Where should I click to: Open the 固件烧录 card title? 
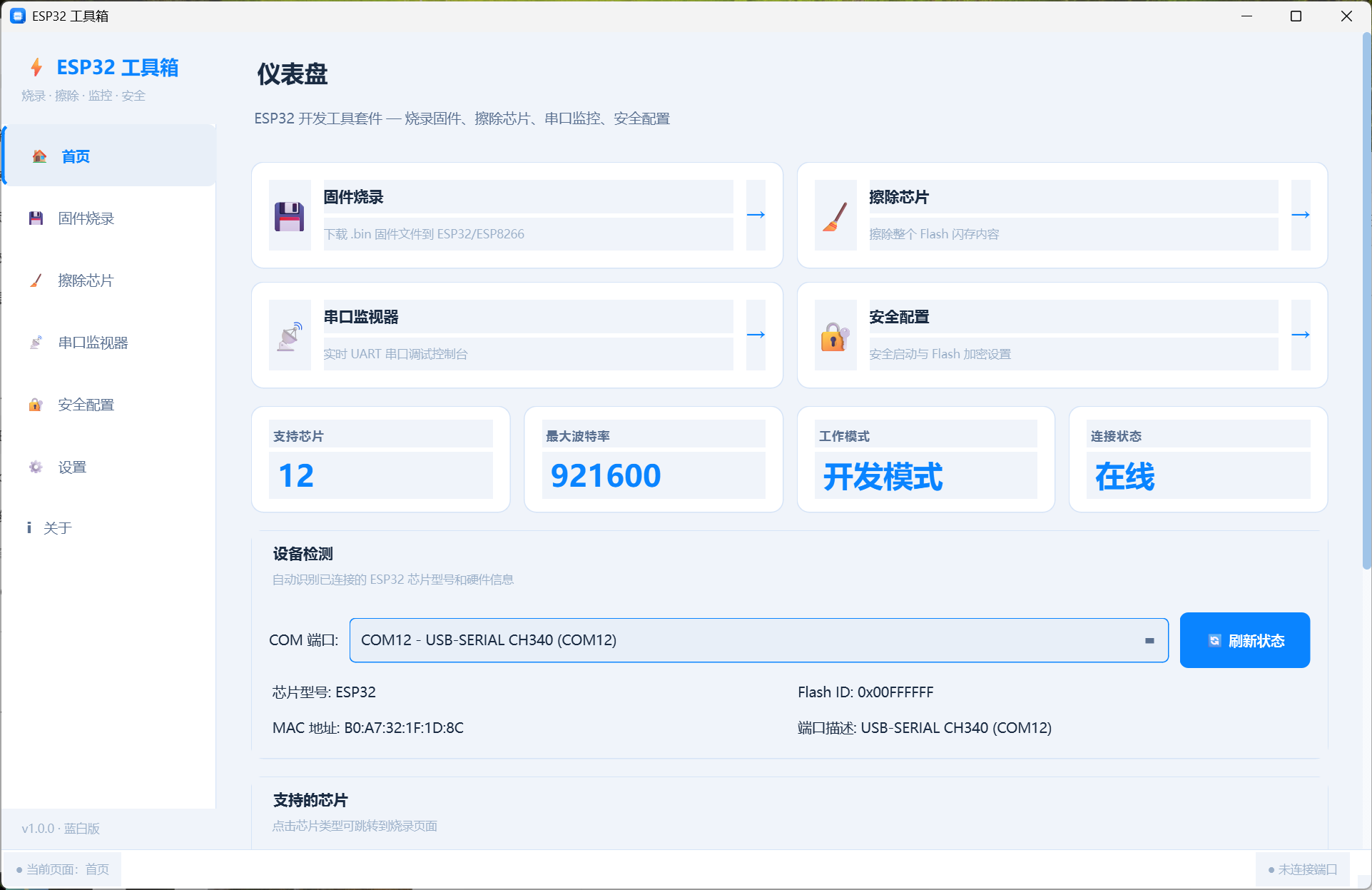(353, 197)
